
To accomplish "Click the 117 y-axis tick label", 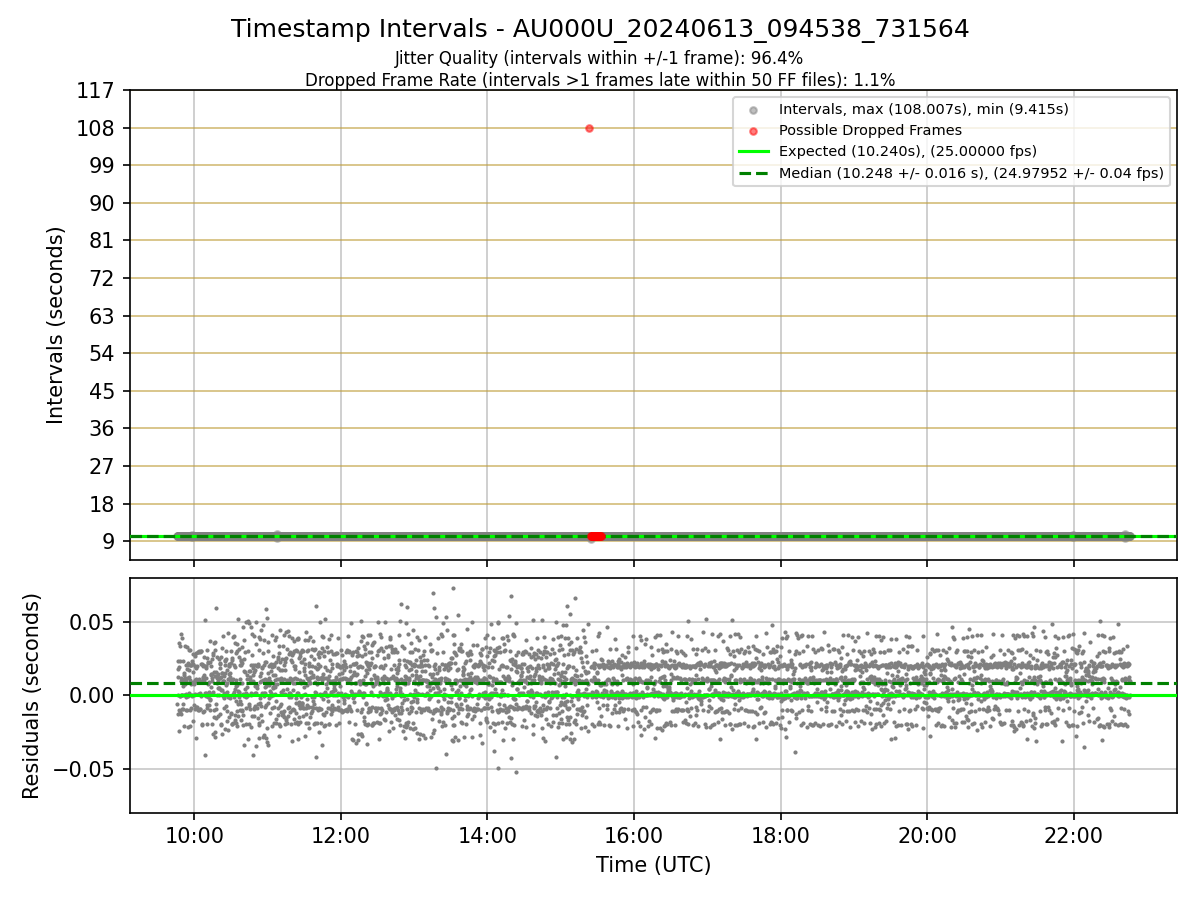I will (95, 91).
